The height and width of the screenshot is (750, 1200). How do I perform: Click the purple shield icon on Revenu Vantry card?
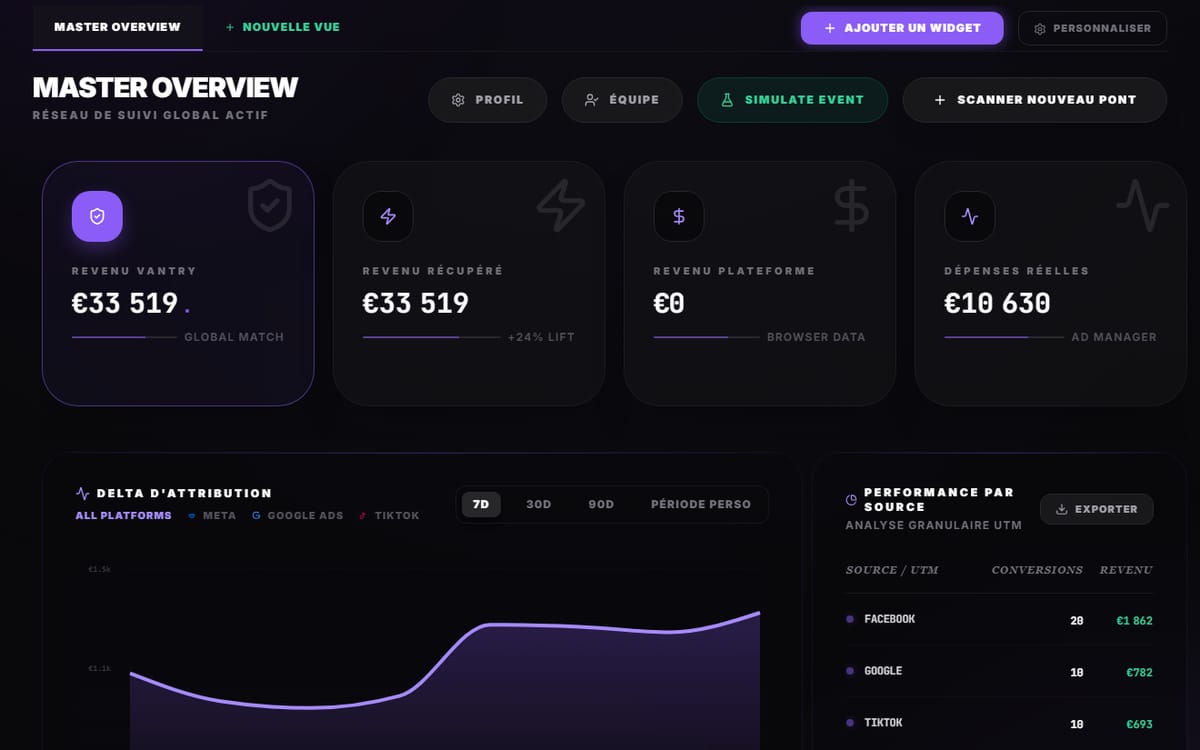click(97, 216)
